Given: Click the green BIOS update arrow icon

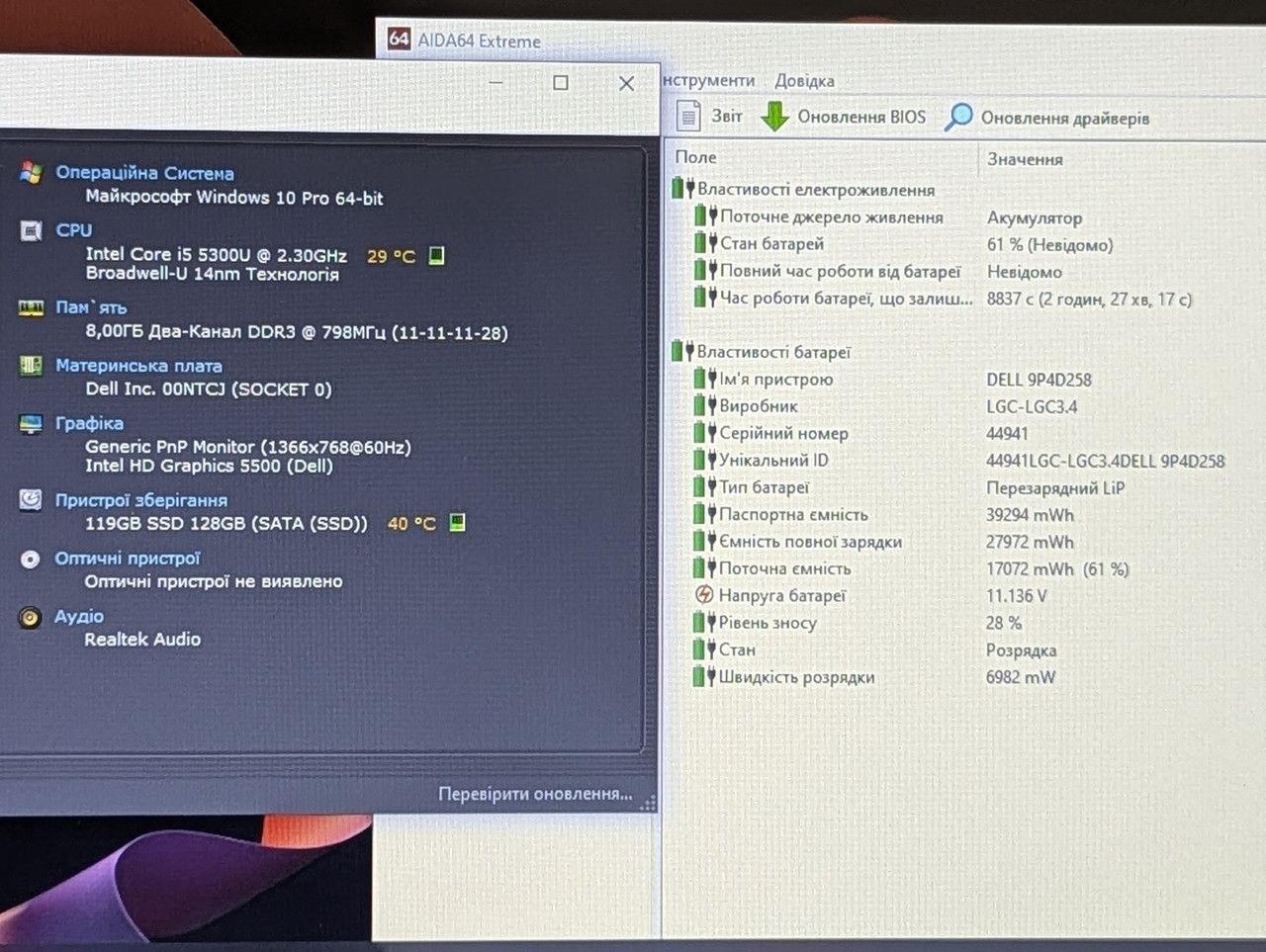Looking at the screenshot, I should coord(773,116).
